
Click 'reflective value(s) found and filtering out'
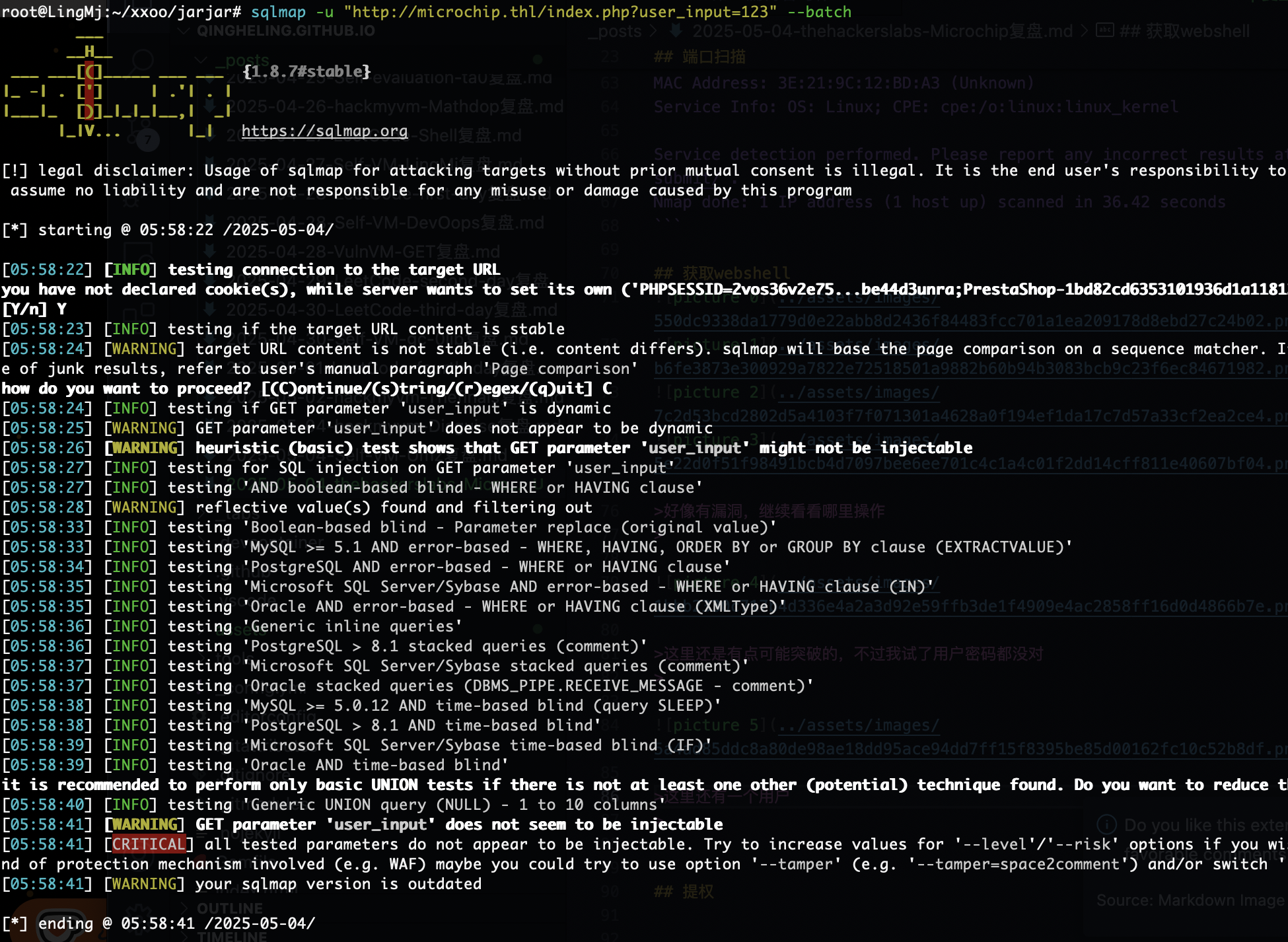point(394,507)
